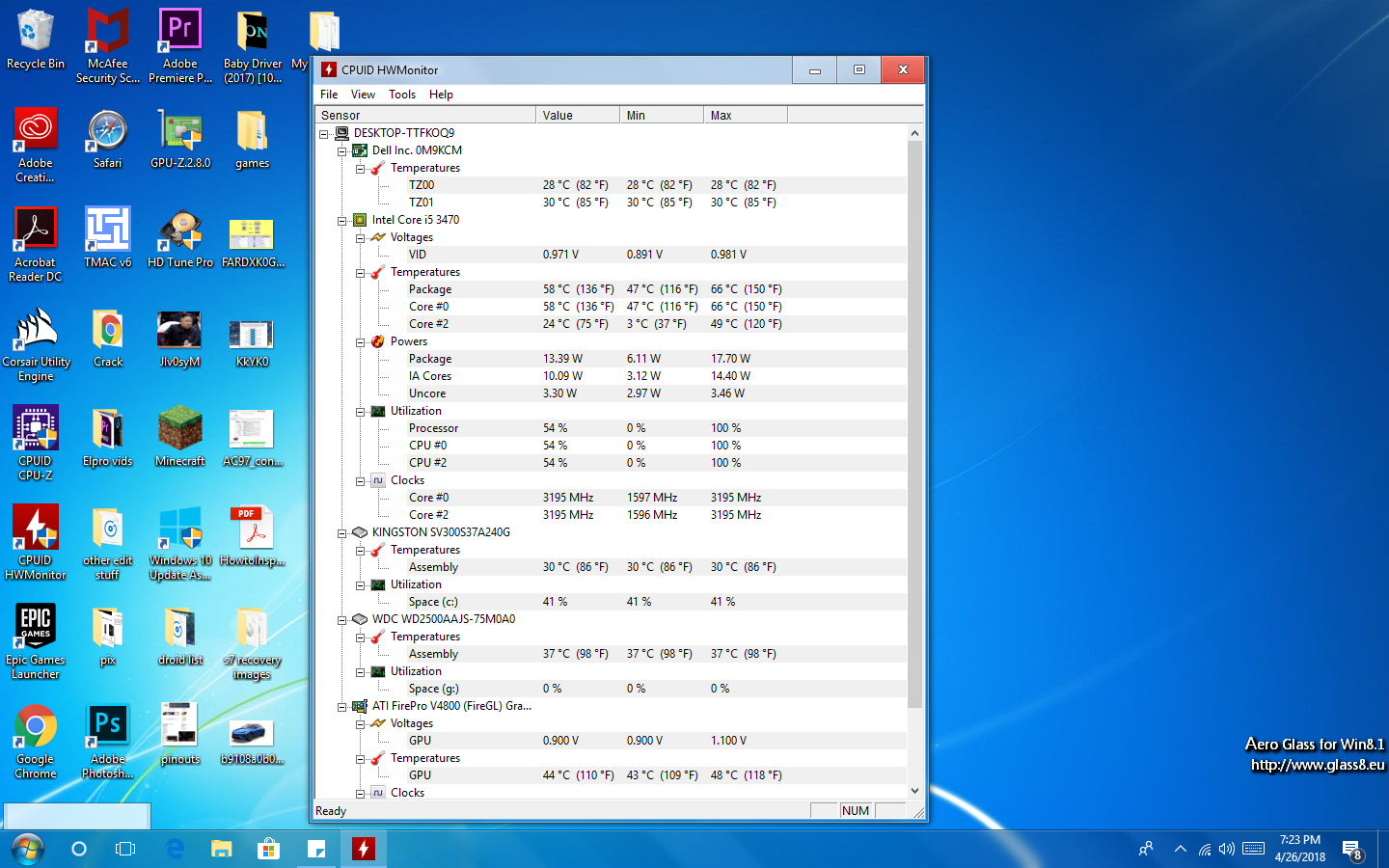Collapse the ATI FirePro V4800 node
Screen dimensions: 1389x868
click(341, 707)
